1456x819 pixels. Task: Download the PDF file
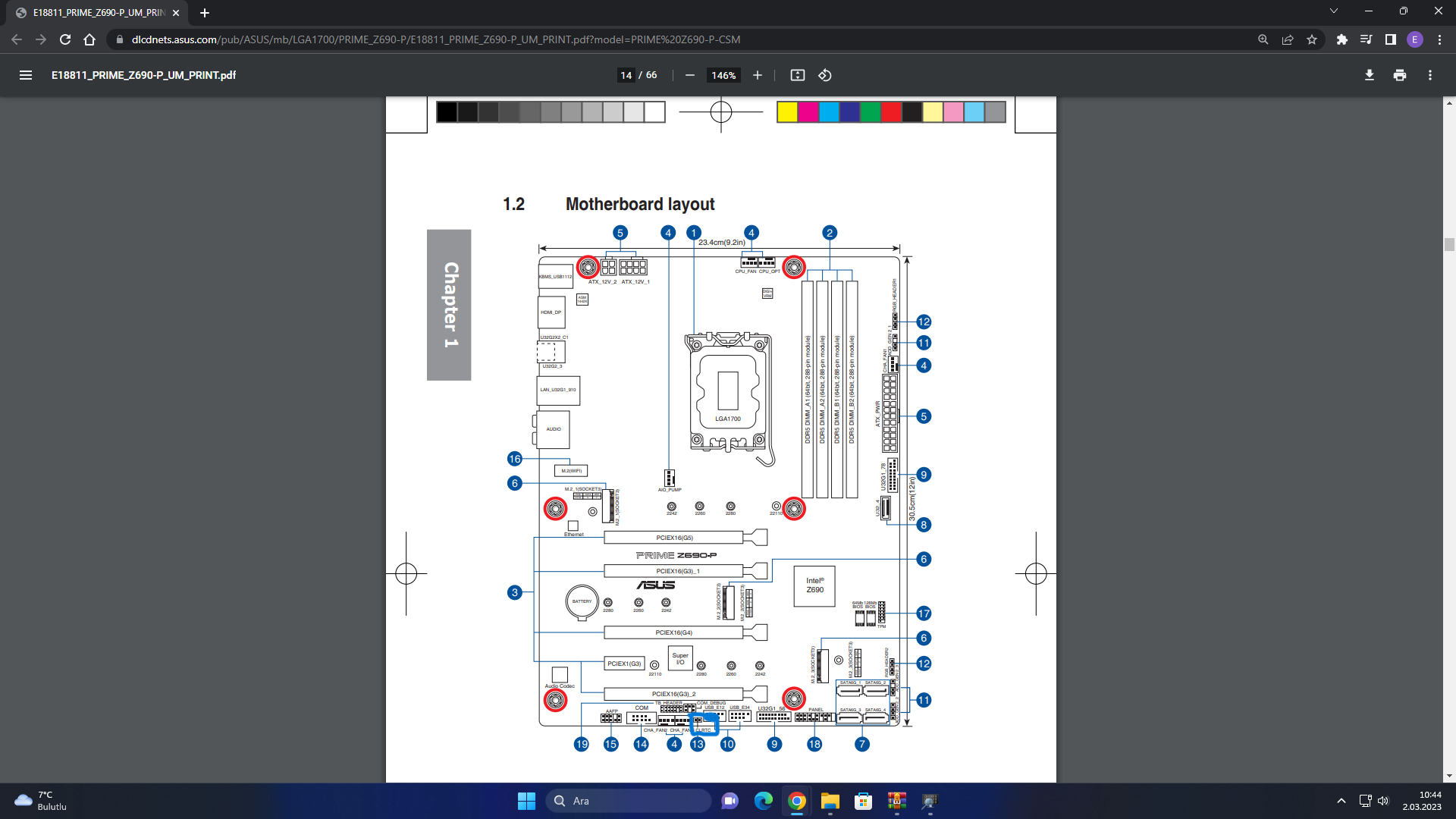click(1370, 75)
